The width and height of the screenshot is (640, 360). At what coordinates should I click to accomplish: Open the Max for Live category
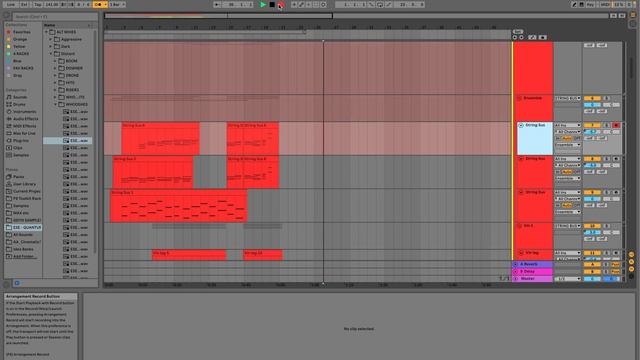[x=24, y=133]
